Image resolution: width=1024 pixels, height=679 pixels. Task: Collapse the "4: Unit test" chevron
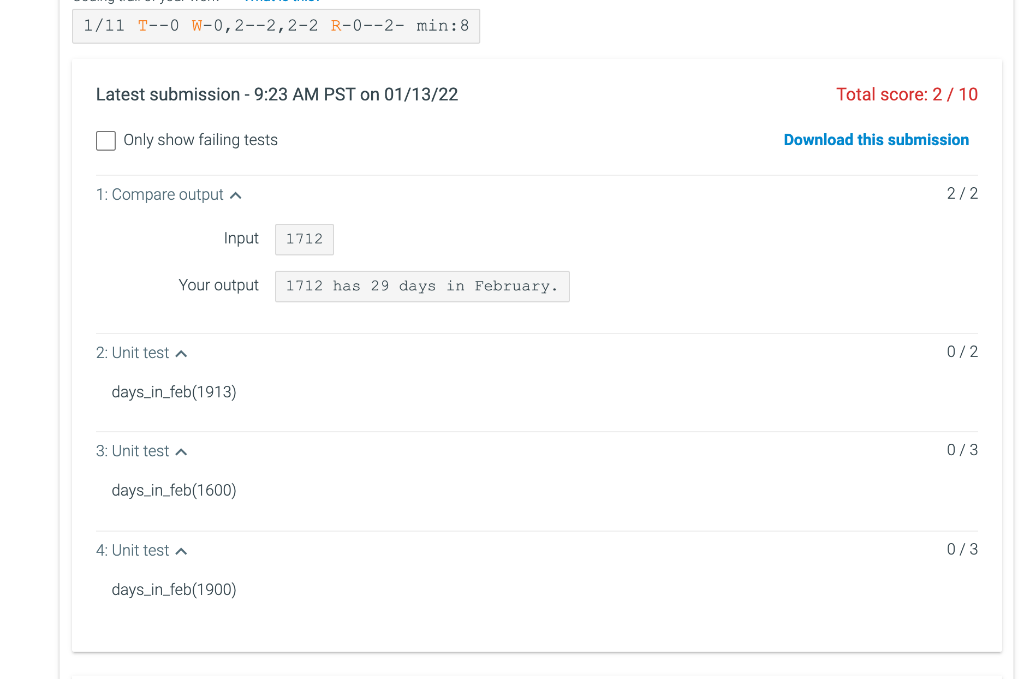pyautogui.click(x=182, y=550)
